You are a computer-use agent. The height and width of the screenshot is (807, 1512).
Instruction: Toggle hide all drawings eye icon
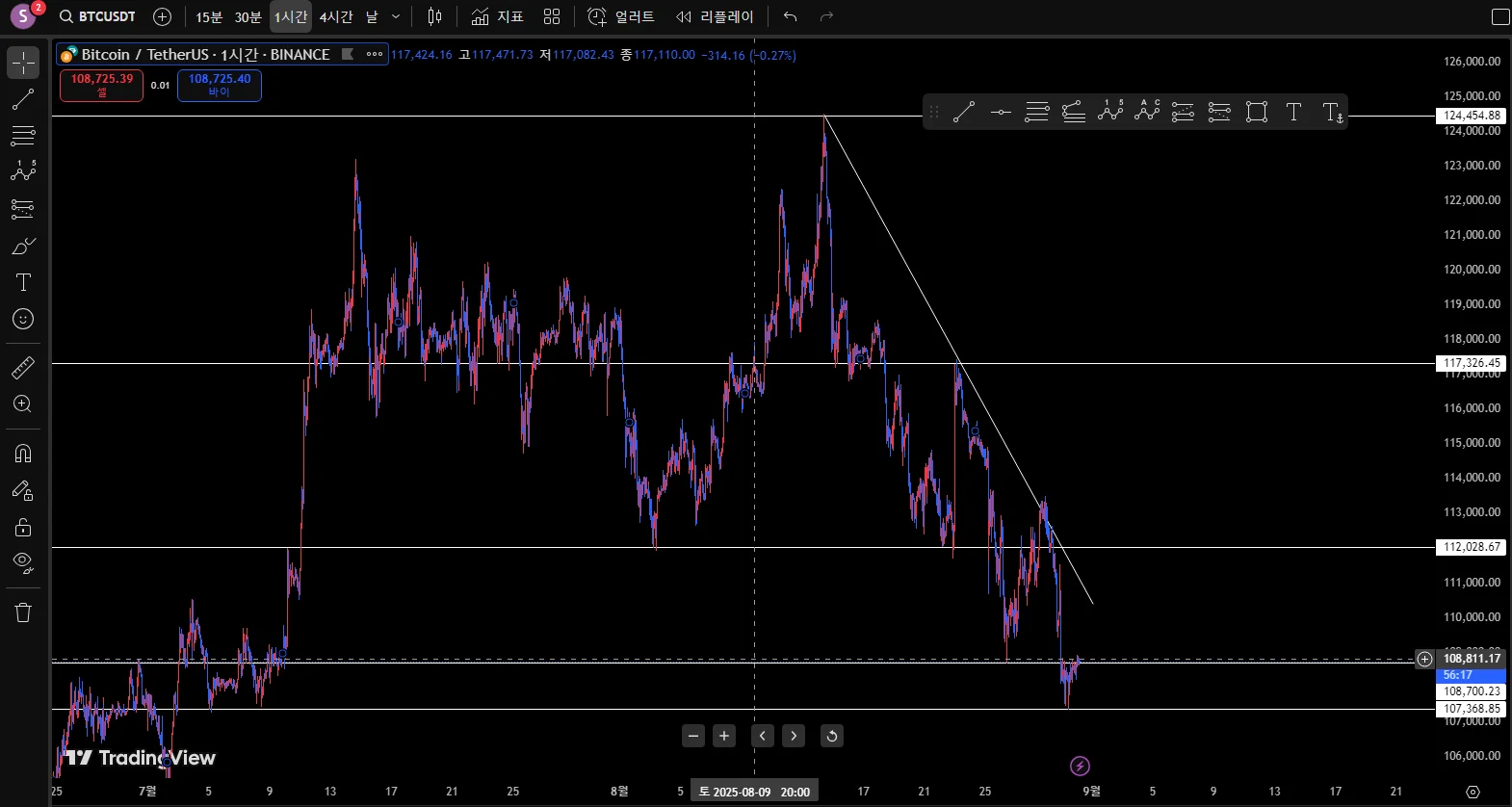coord(23,563)
